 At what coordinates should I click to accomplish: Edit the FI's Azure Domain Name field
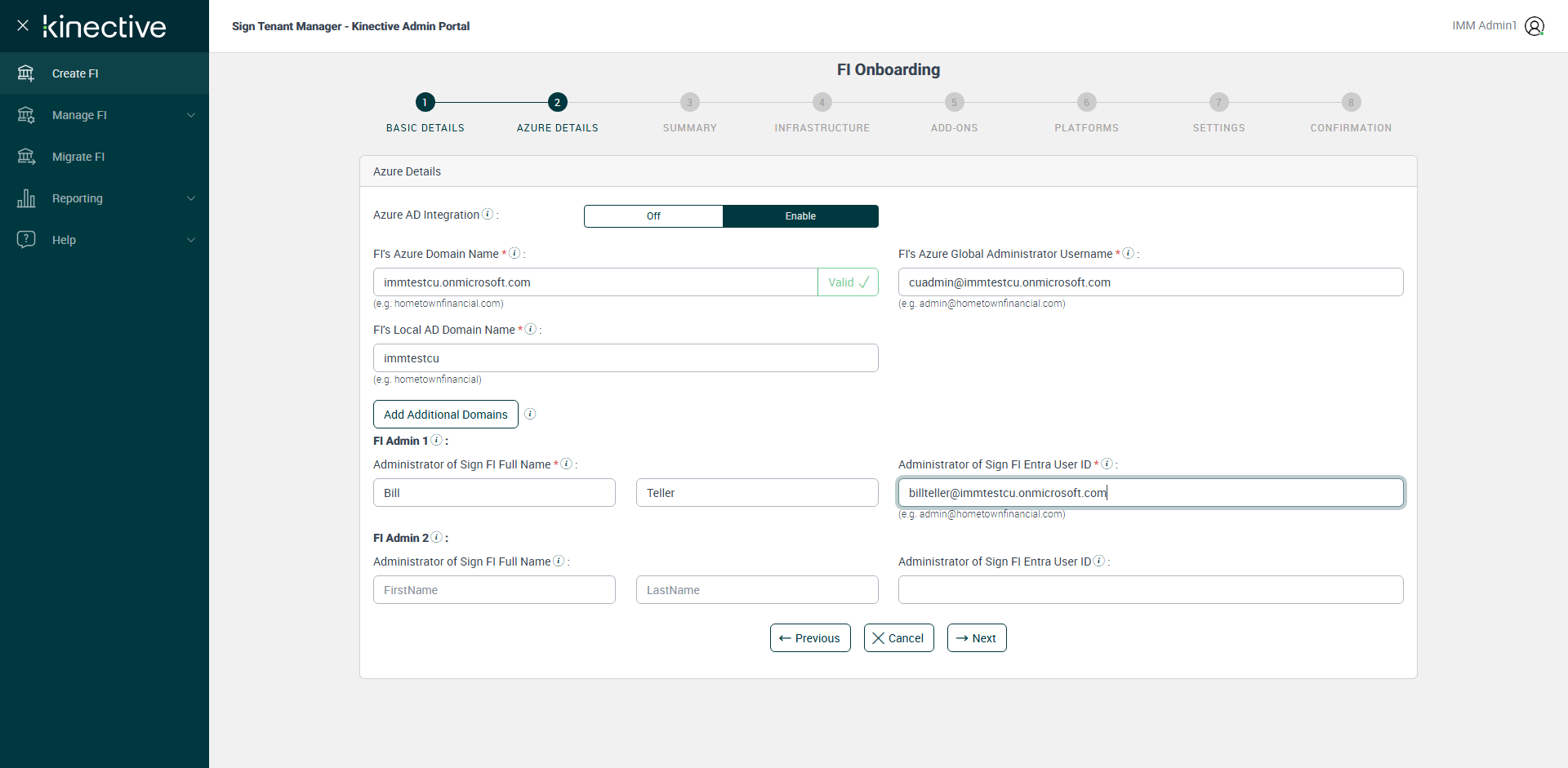point(595,282)
